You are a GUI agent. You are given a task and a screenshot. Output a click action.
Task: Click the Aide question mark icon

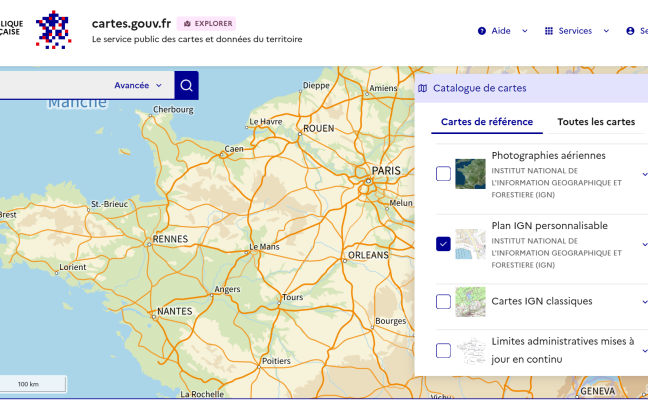tap(482, 31)
